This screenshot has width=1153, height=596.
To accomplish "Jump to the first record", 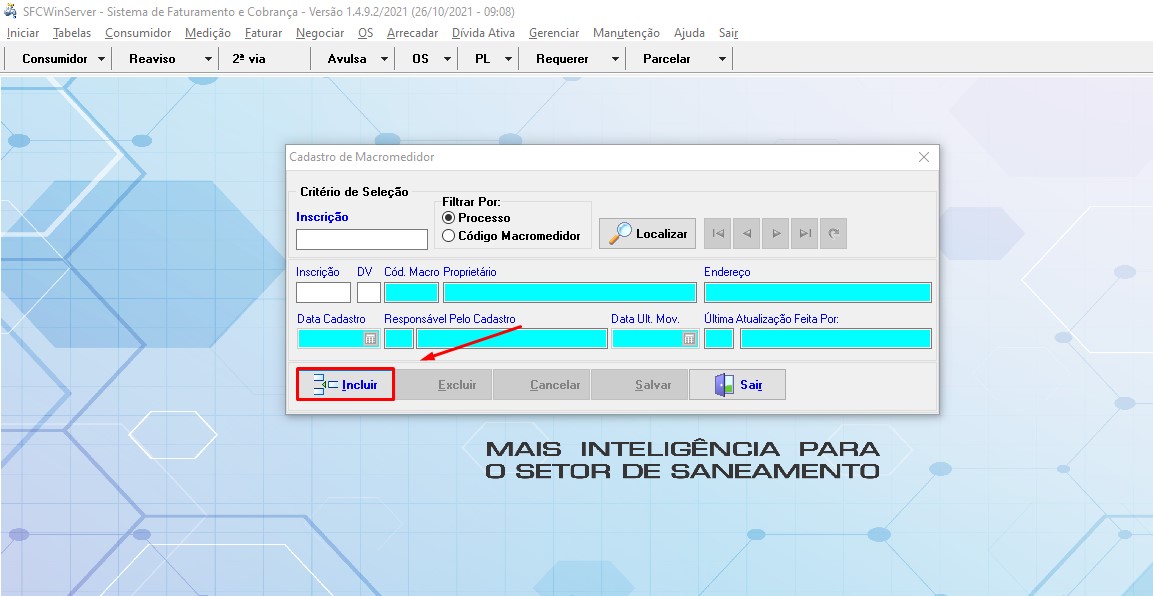I will pos(718,233).
